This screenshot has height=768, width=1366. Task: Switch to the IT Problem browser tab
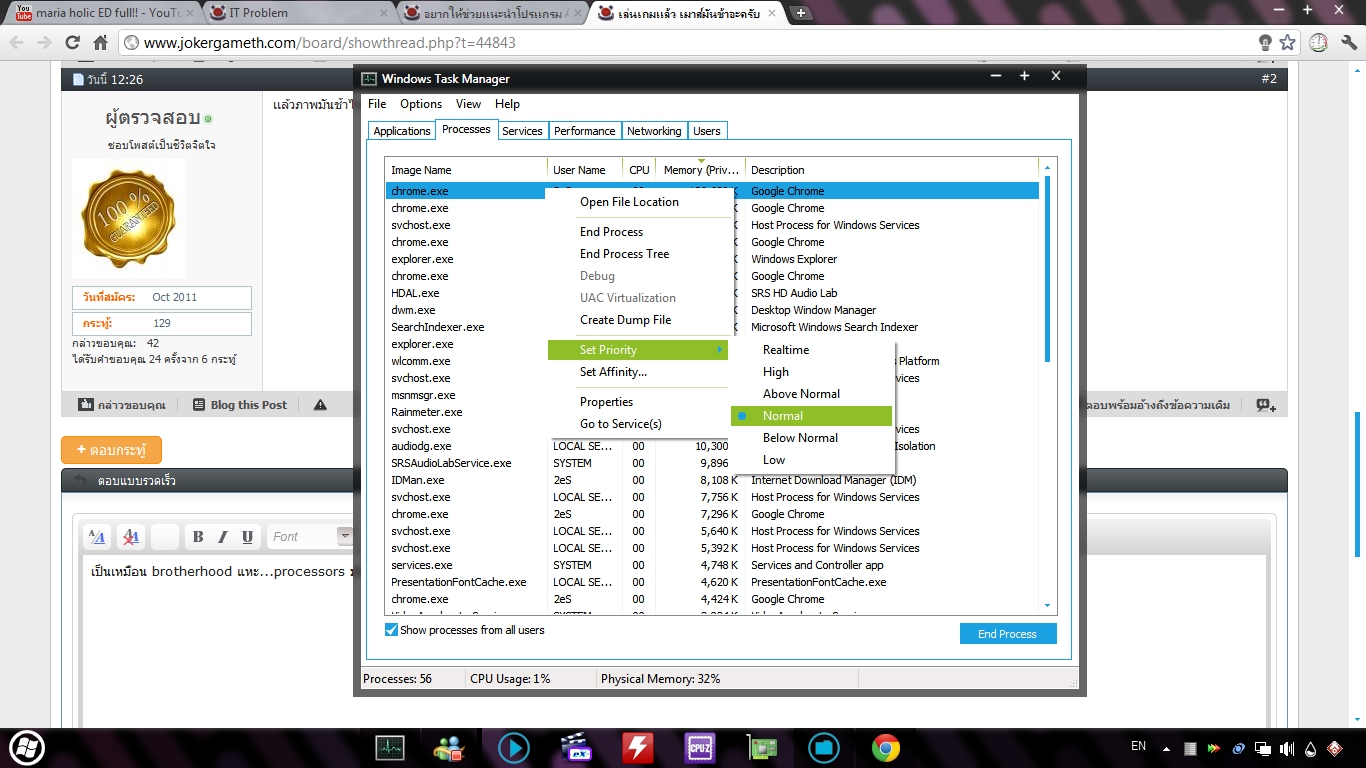tap(297, 13)
